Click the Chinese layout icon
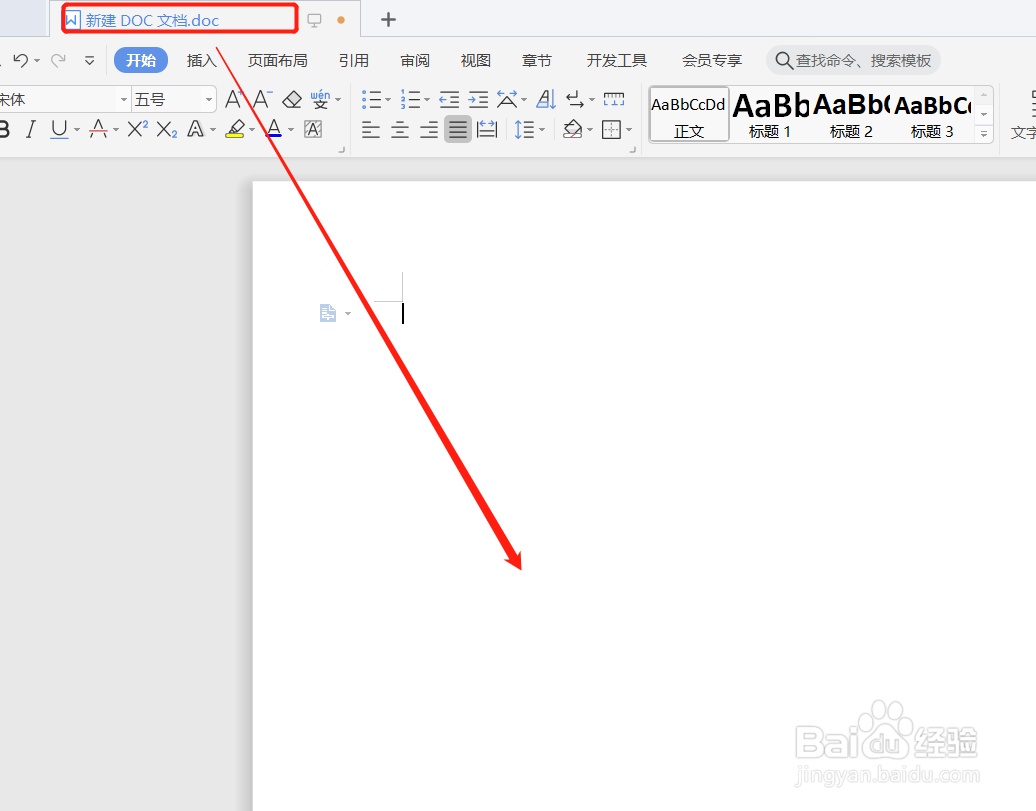 coord(507,100)
